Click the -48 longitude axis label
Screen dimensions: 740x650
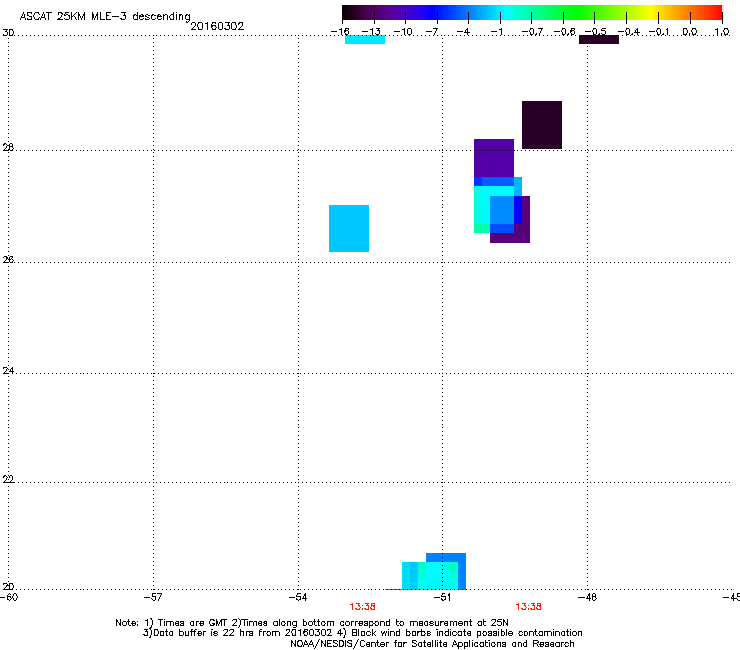pyautogui.click(x=587, y=597)
